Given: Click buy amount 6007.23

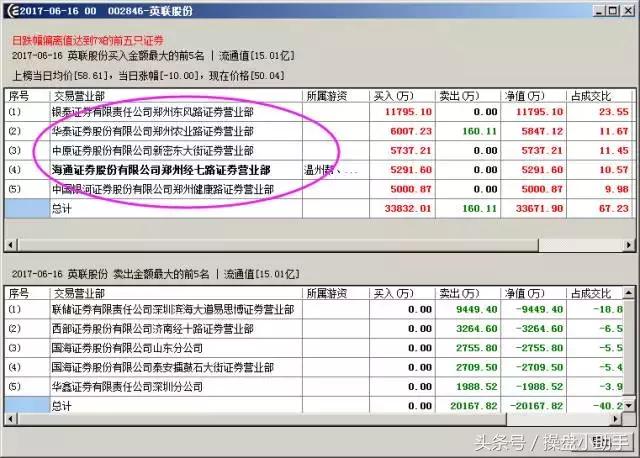Looking at the screenshot, I should click(411, 131).
